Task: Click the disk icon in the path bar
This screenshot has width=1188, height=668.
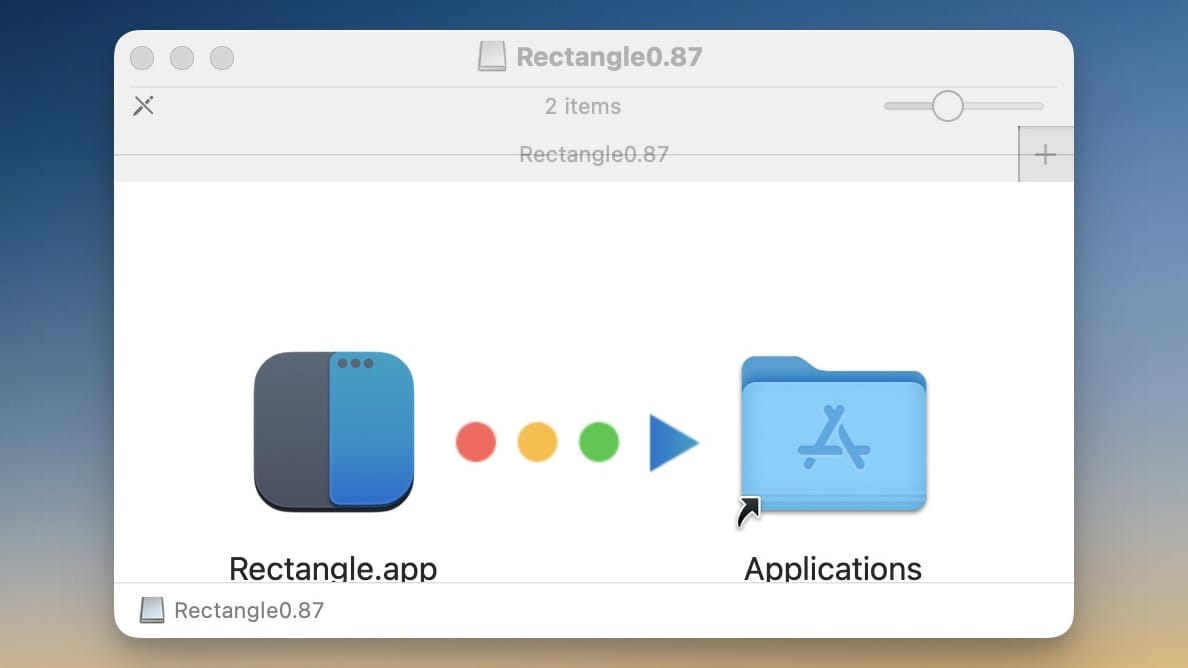Action: [152, 610]
